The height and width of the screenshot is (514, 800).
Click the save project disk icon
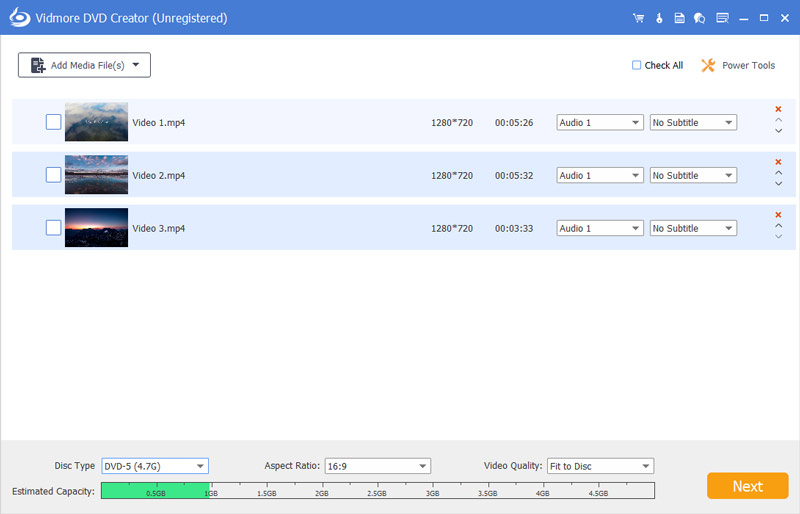(679, 18)
